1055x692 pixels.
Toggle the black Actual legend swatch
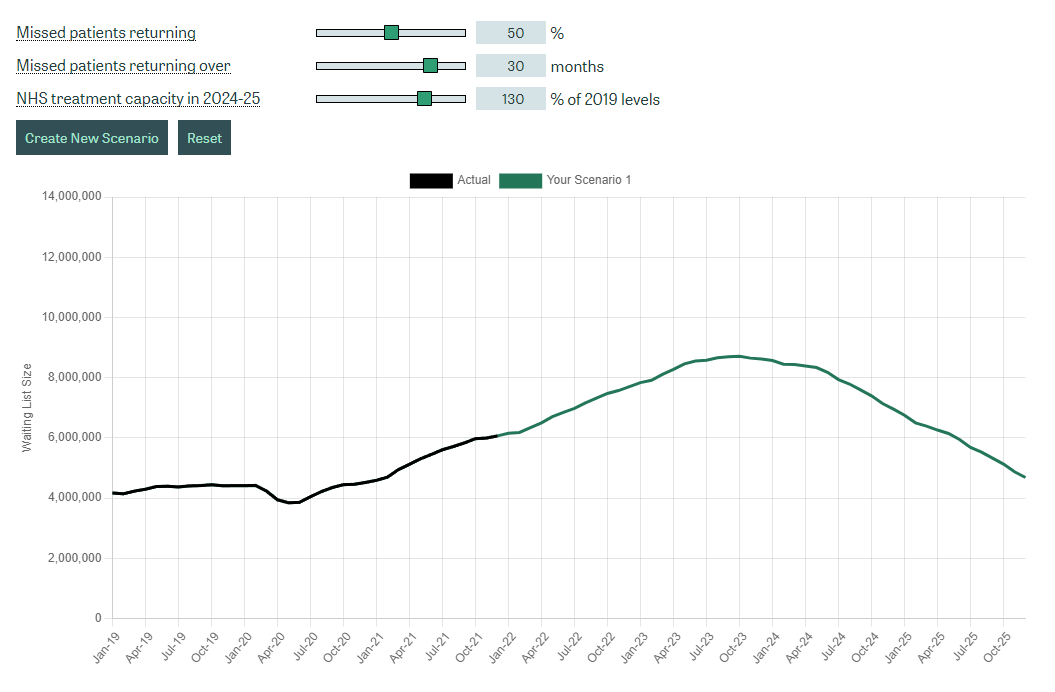click(430, 180)
